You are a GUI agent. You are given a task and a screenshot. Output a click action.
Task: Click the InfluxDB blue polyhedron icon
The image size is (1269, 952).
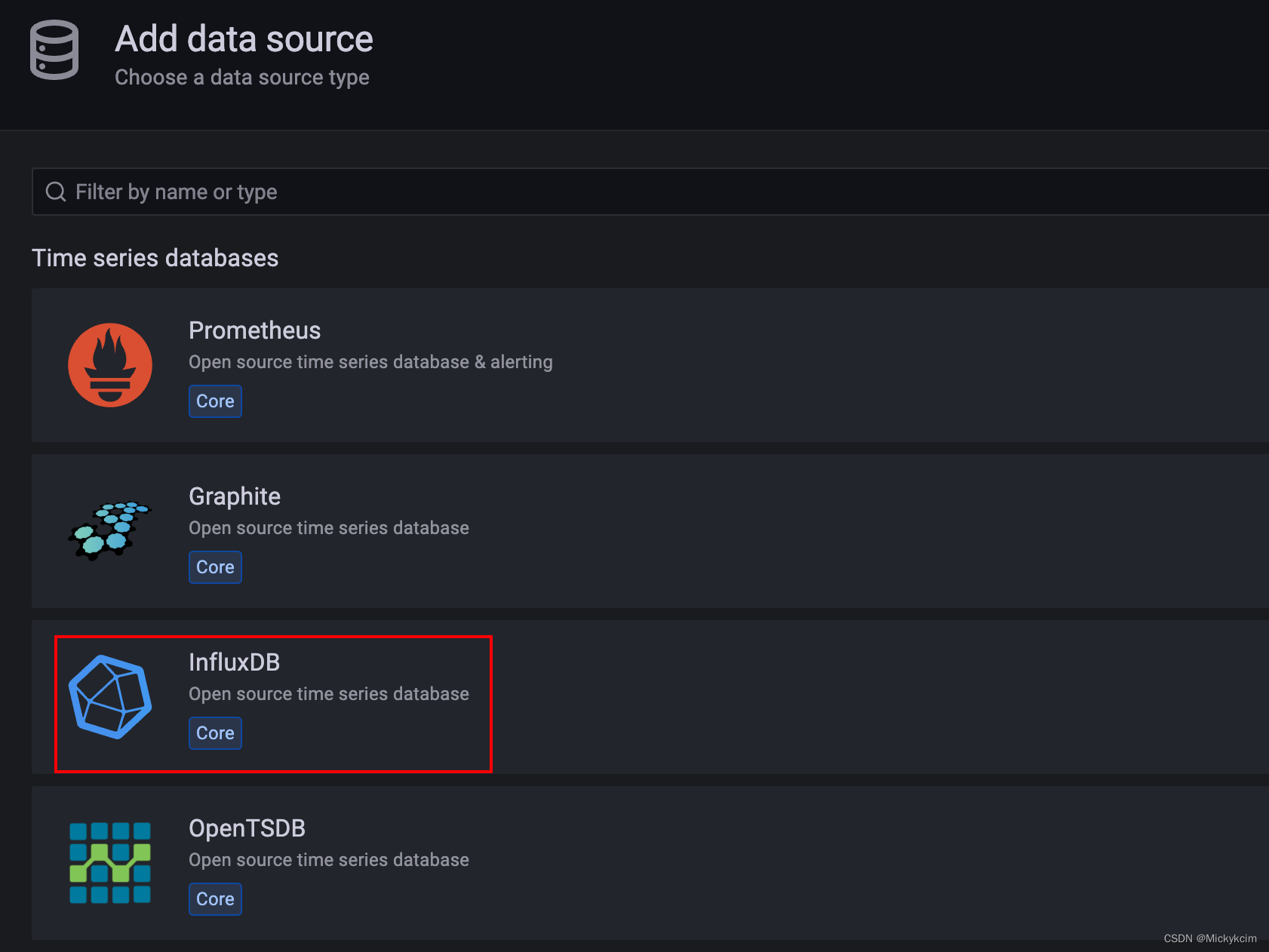coord(110,697)
